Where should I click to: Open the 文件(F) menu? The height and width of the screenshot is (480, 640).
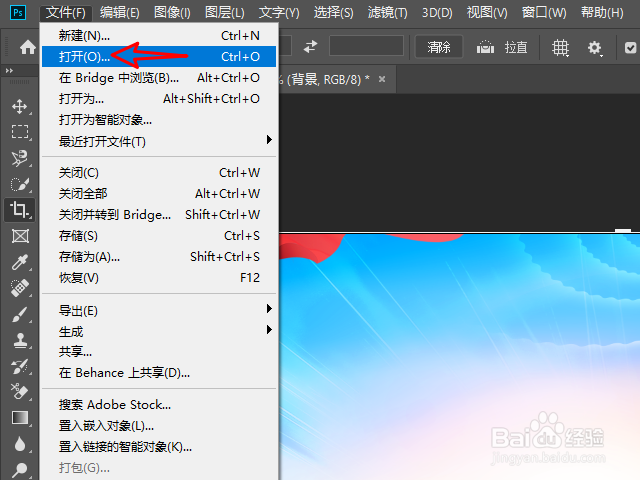point(66,13)
